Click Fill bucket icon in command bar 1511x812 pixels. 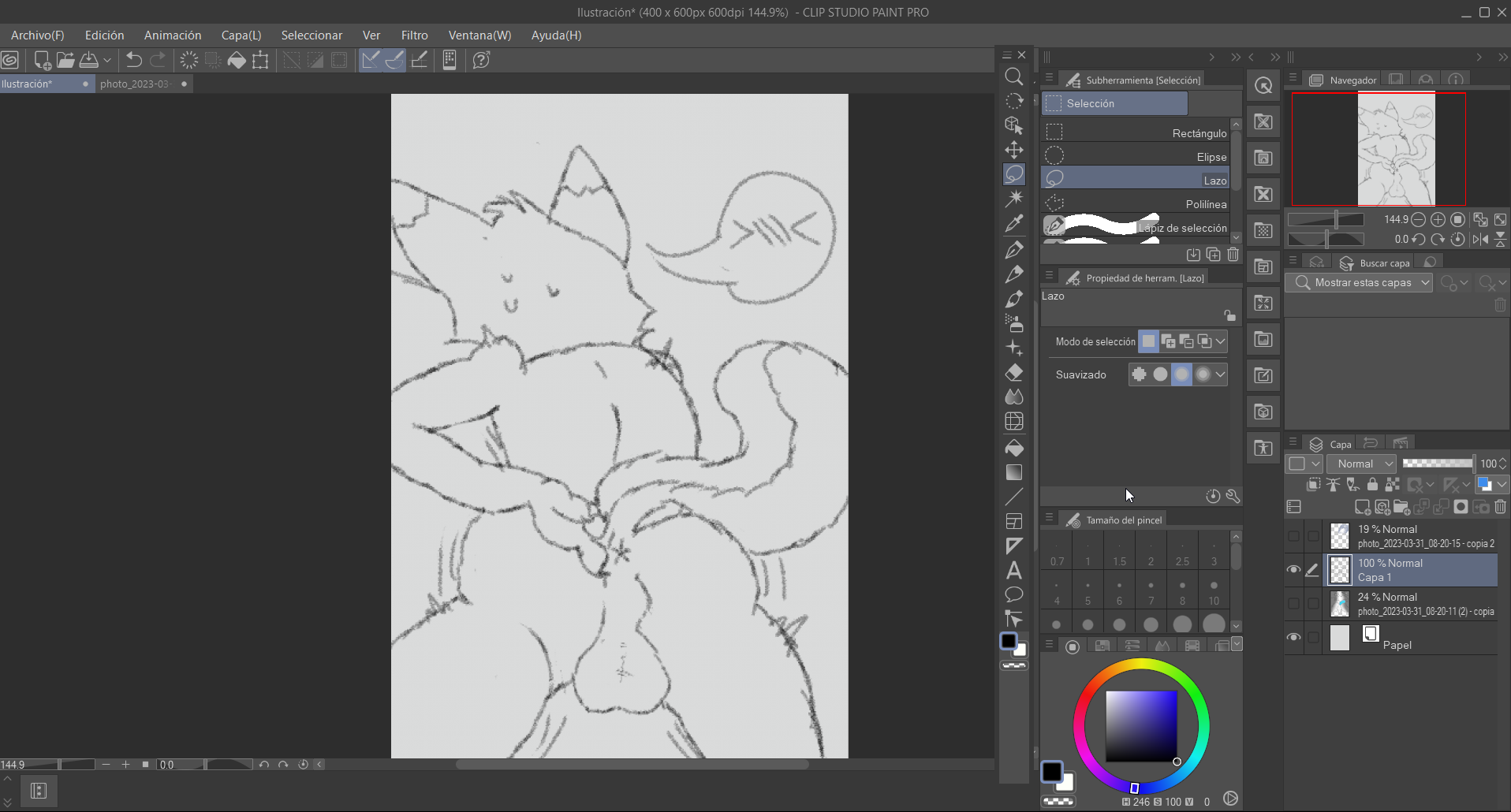pyautogui.click(x=237, y=60)
